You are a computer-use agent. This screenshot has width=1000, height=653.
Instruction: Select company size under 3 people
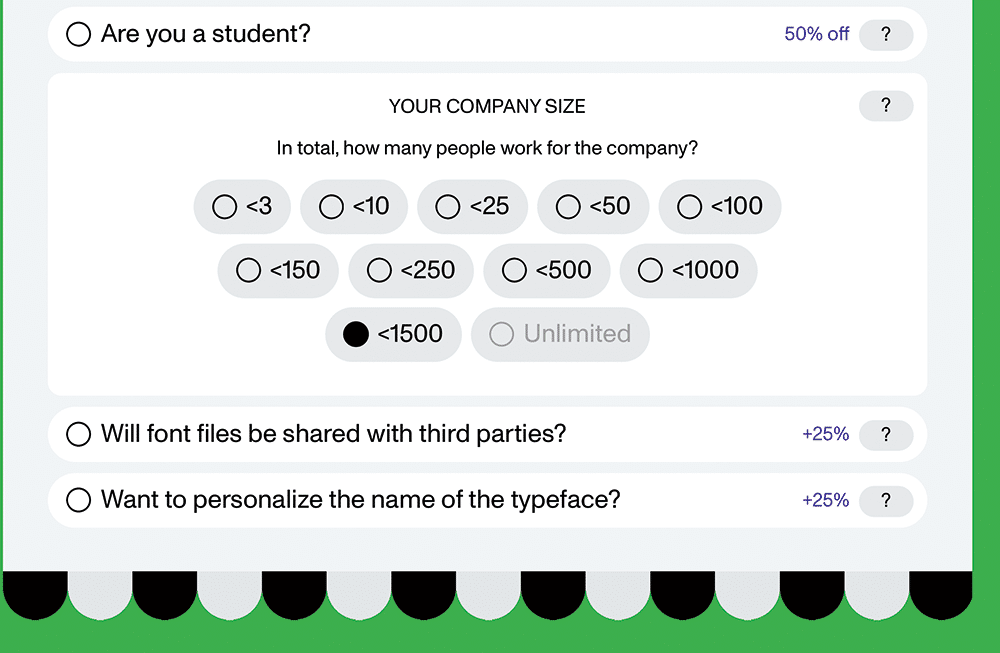(x=242, y=206)
